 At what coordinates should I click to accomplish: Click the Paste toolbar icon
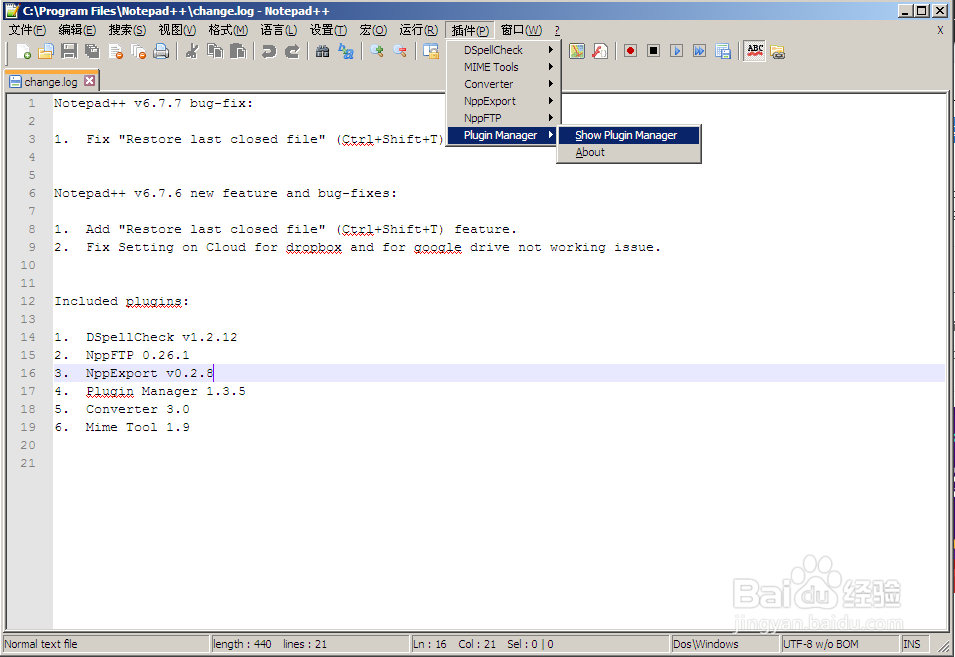238,52
